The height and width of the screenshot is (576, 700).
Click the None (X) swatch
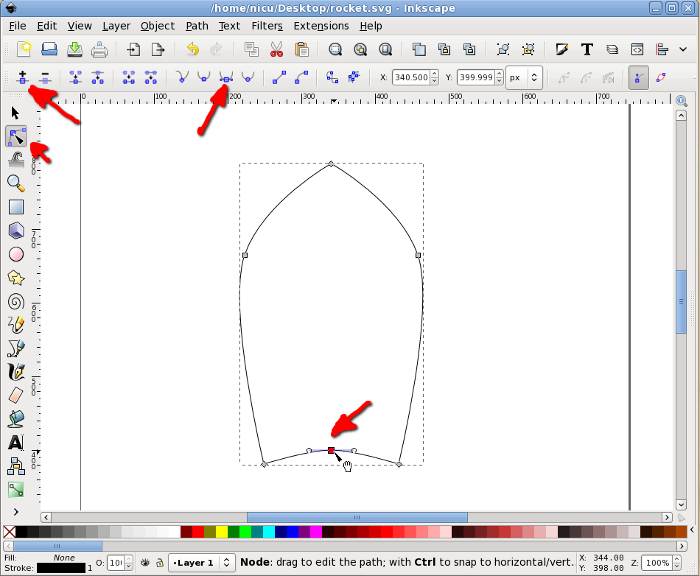point(9,532)
